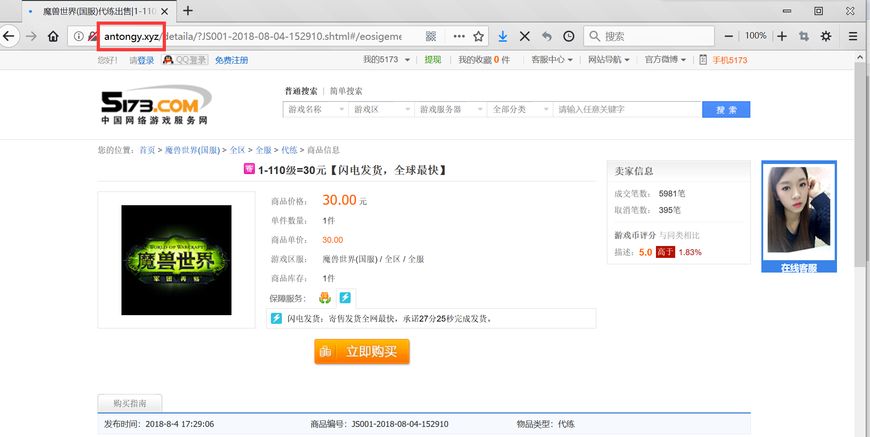Click the screenshot crop toolbar icon
Screen dimensions: 870x437
(804, 36)
